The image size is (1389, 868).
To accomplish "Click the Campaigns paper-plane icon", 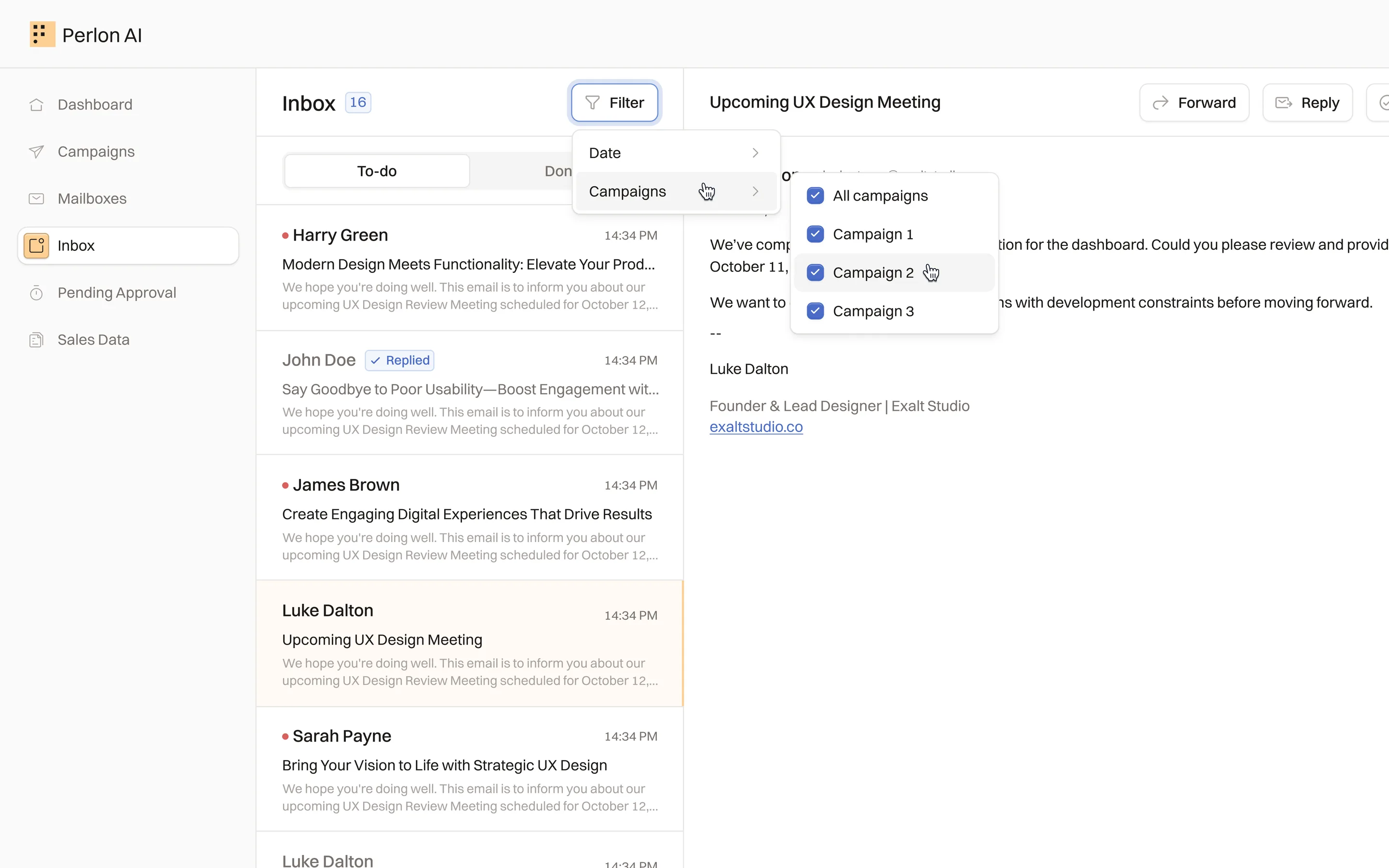I will point(36,151).
